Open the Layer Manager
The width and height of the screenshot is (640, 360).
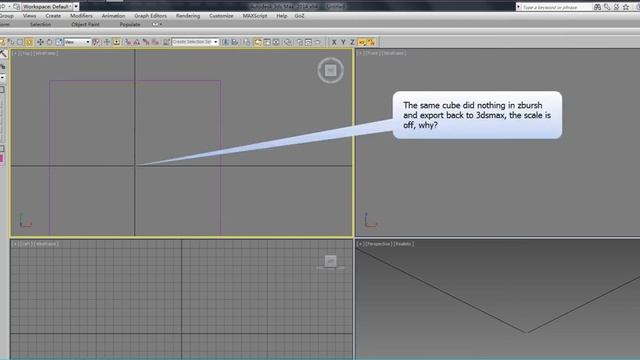click(x=247, y=42)
